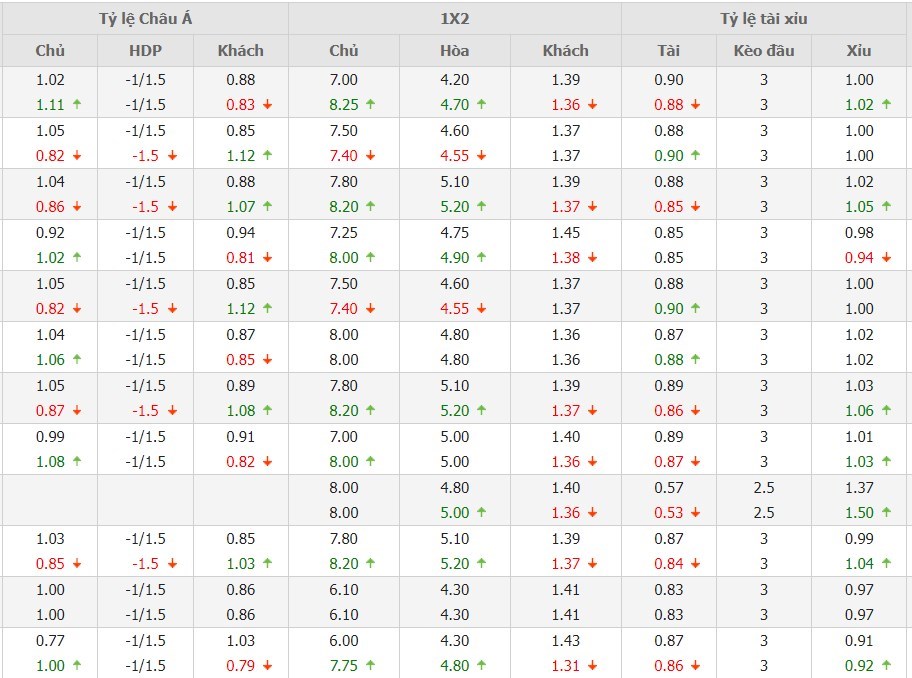Click the green up arrow beside 1.11
Image resolution: width=912 pixels, height=678 pixels.
76,105
